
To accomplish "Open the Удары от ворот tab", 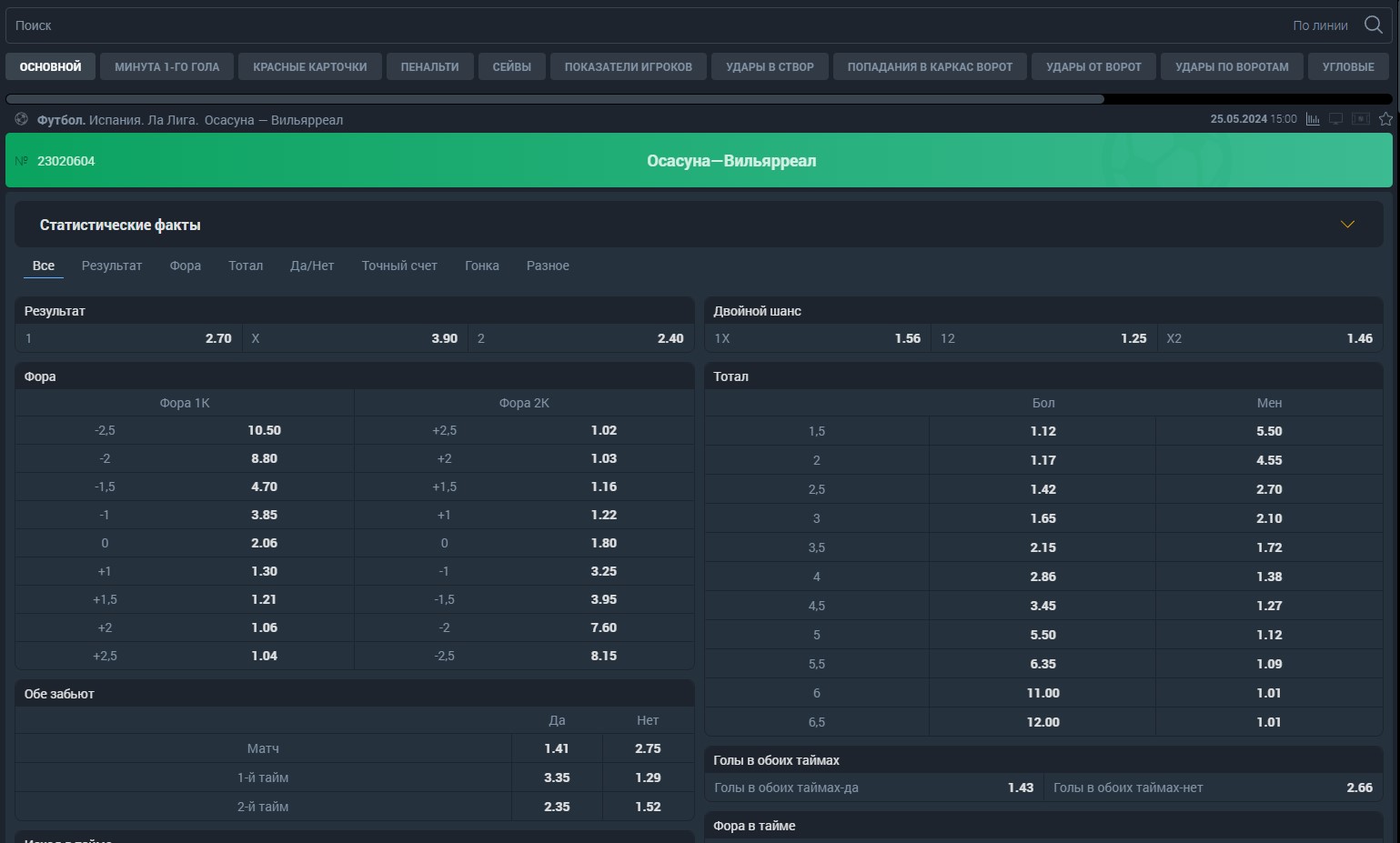I will pos(1093,66).
